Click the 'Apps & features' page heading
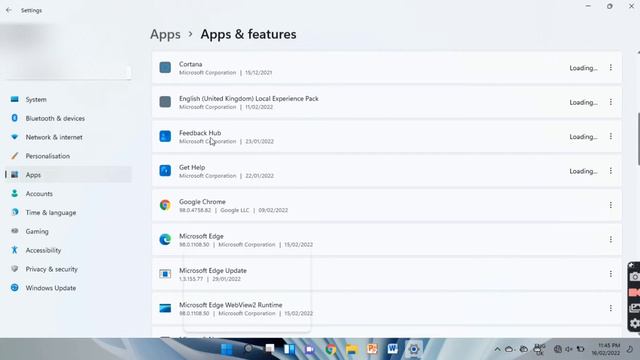The width and height of the screenshot is (640, 360). (248, 34)
